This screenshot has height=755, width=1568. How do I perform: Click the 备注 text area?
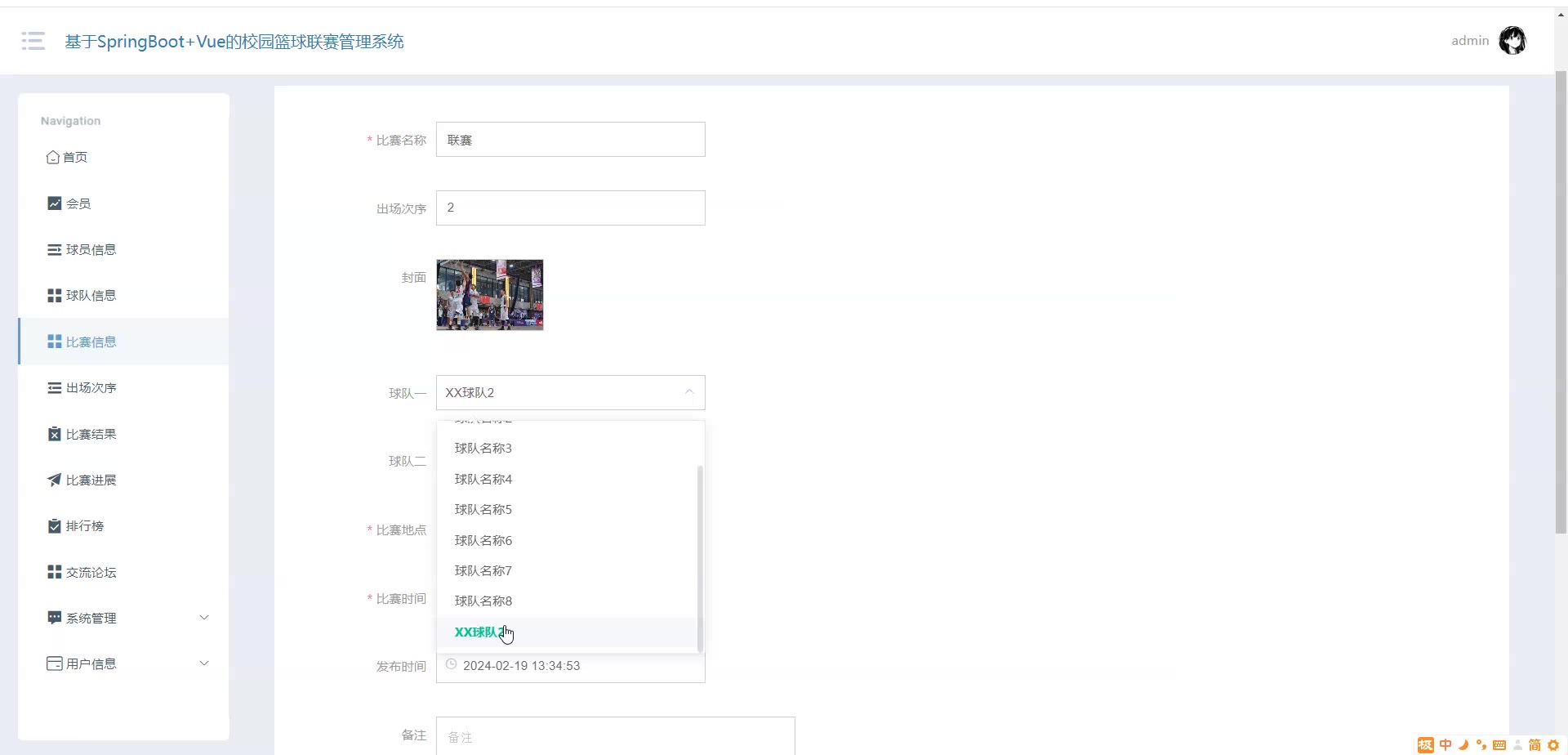[x=616, y=736]
